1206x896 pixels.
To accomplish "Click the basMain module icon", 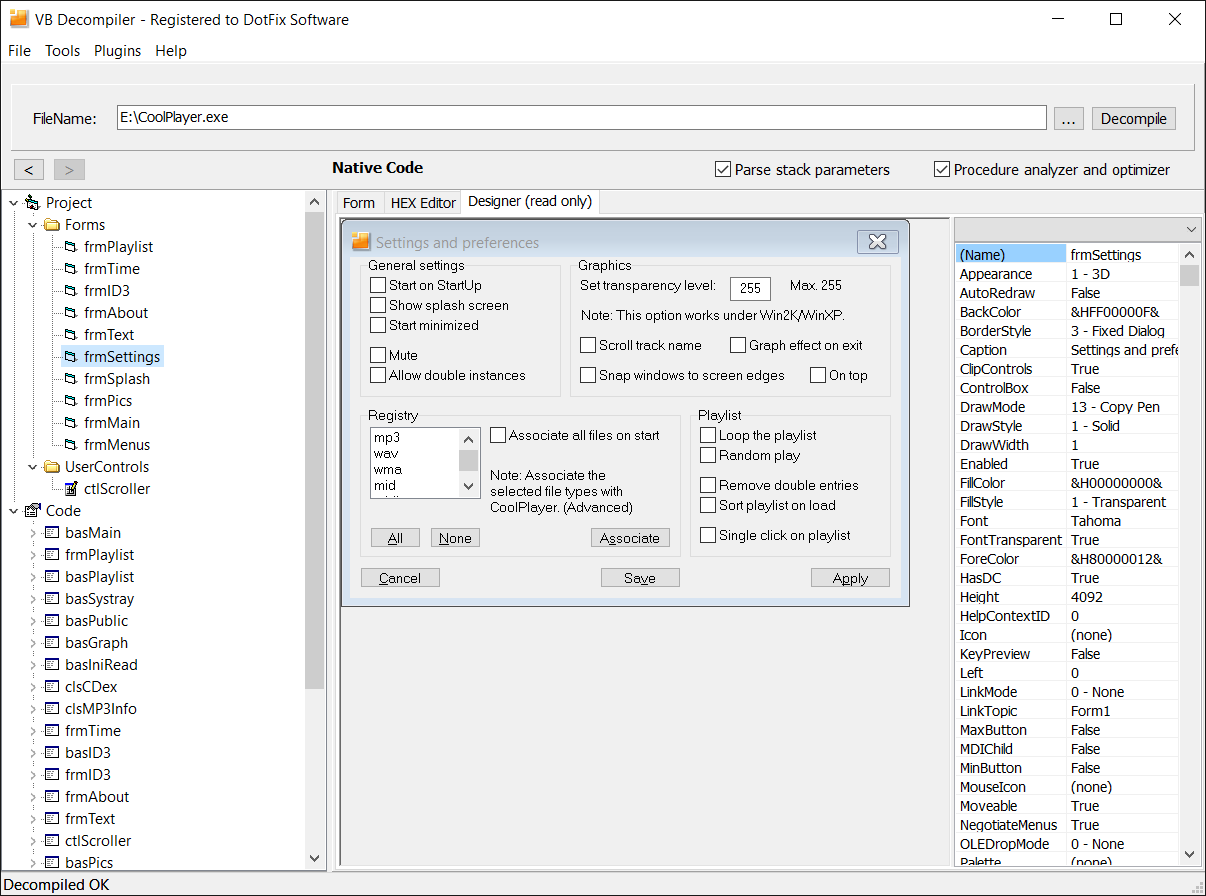I will (x=52, y=533).
